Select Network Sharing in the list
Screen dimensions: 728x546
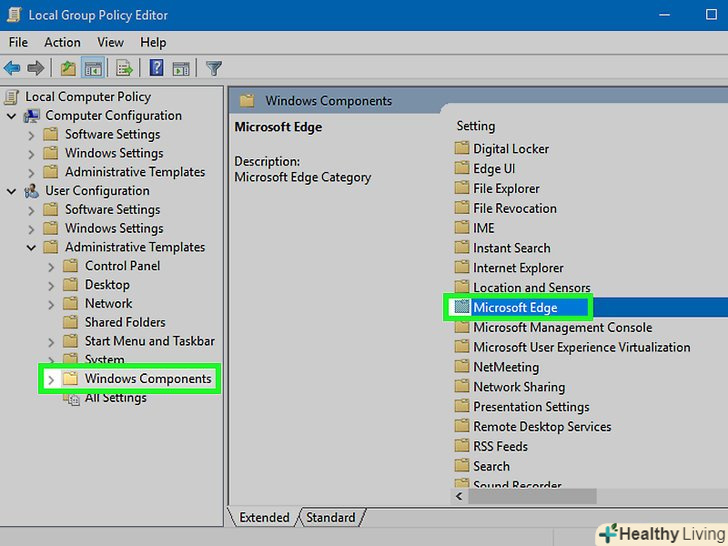pos(519,387)
